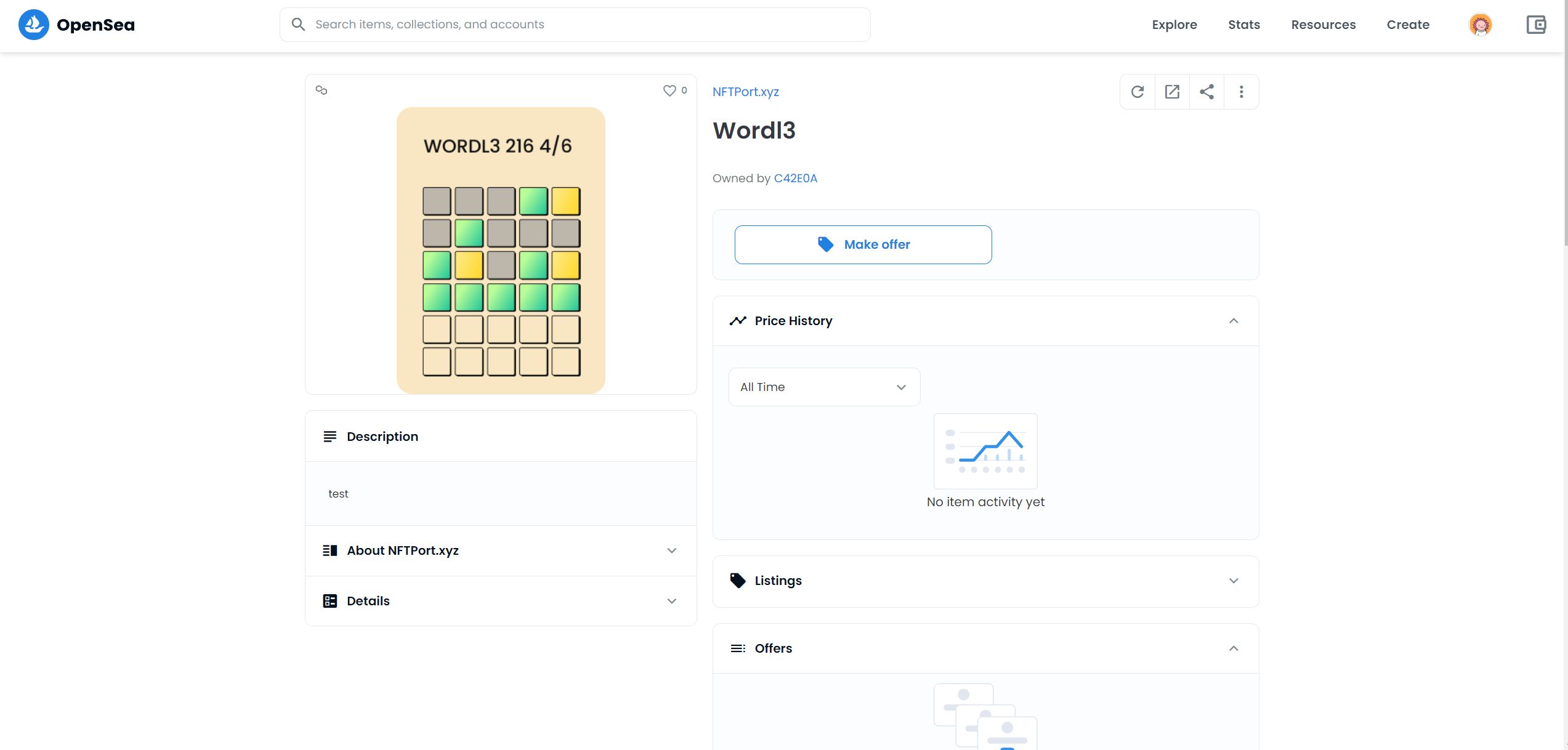Select the Explore menu item
Image resolution: width=1568 pixels, height=750 pixels.
[1174, 24]
